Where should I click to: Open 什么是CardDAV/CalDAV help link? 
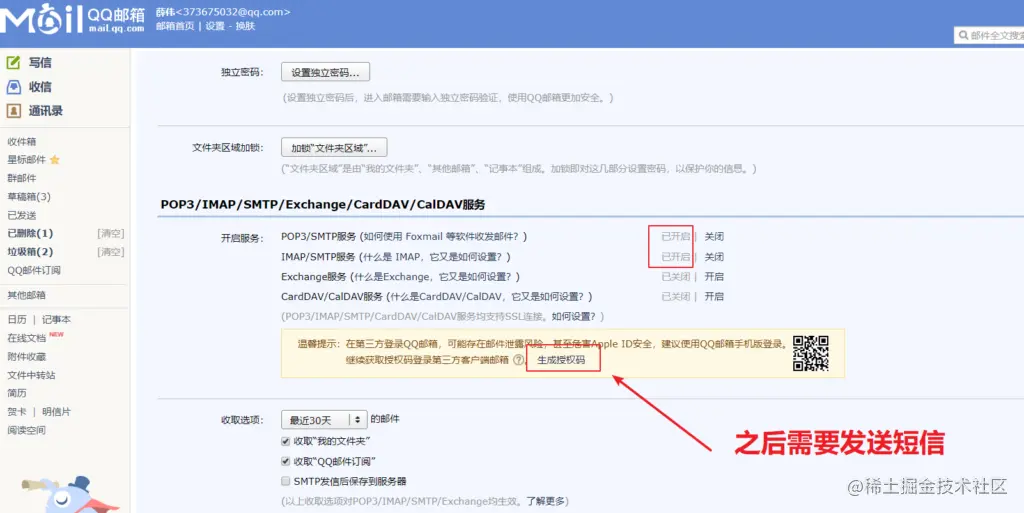point(488,296)
